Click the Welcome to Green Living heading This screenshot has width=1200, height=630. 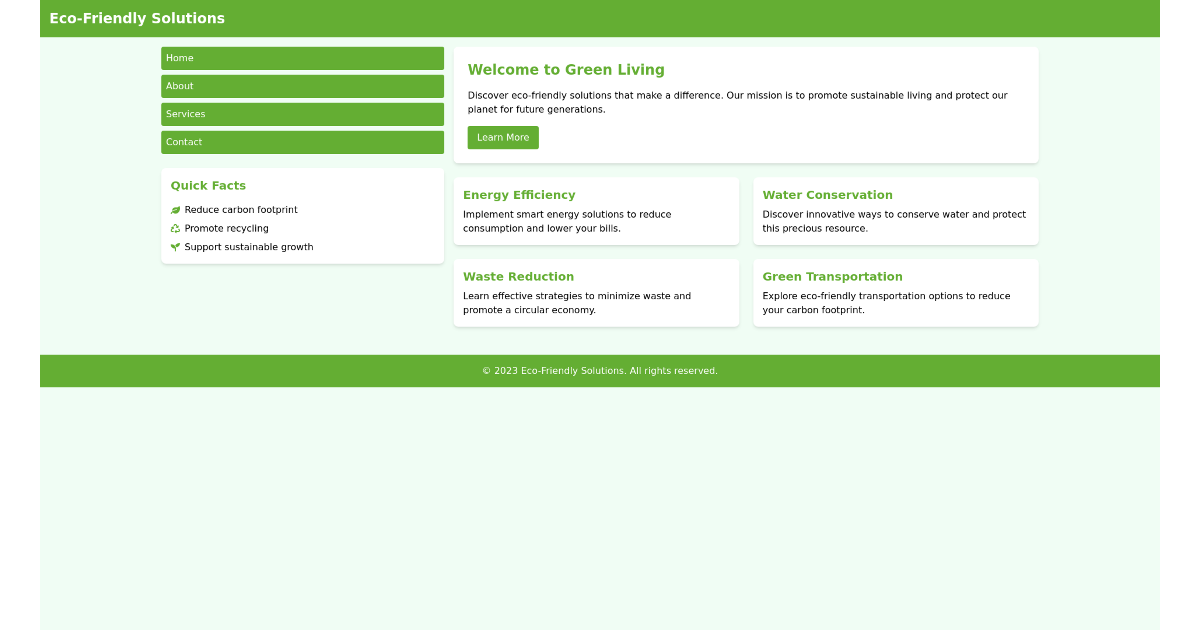click(x=566, y=69)
